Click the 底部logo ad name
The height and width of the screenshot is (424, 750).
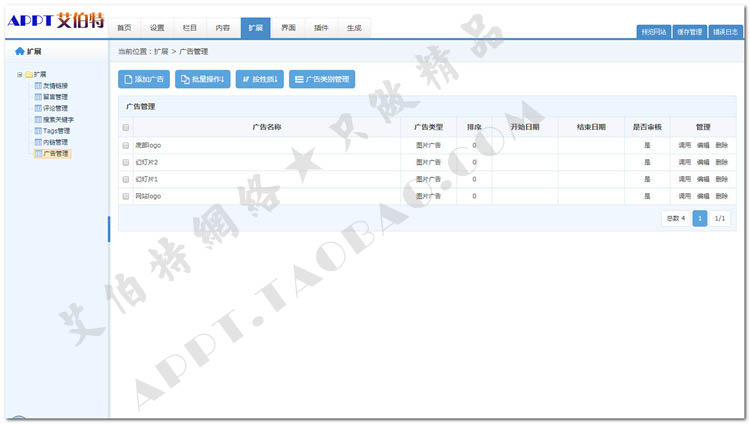pyautogui.click(x=148, y=145)
